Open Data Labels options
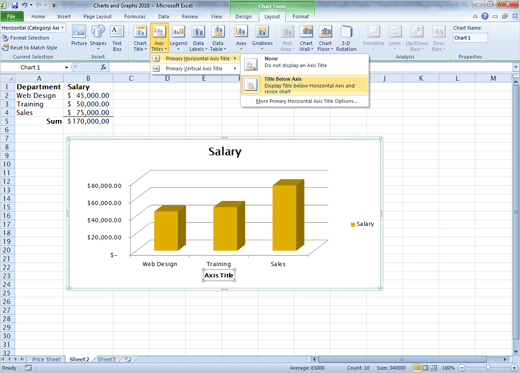Image resolution: width=520 pixels, height=373 pixels. pos(198,38)
